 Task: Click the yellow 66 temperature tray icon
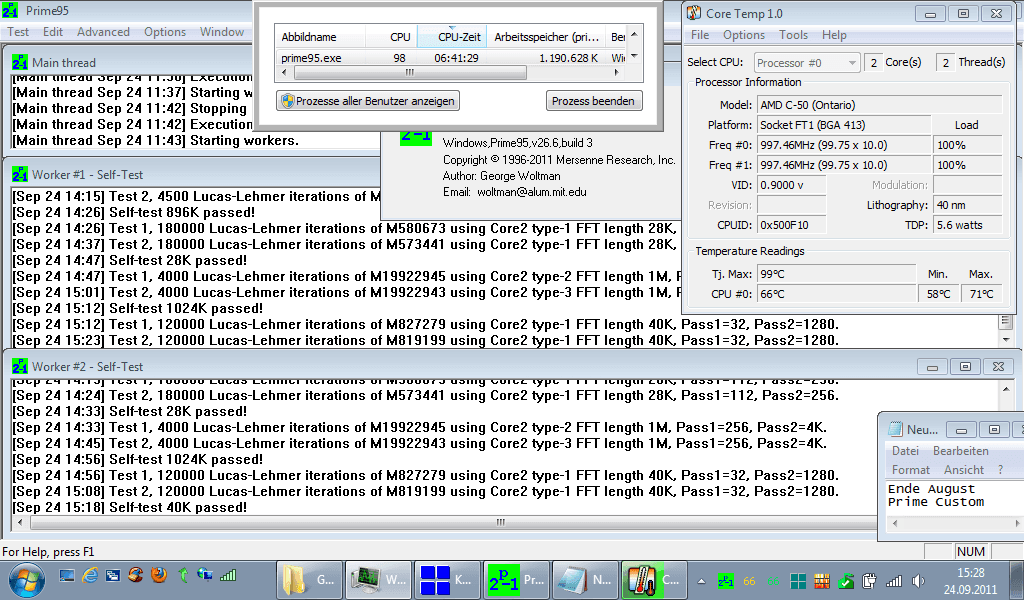point(749,581)
